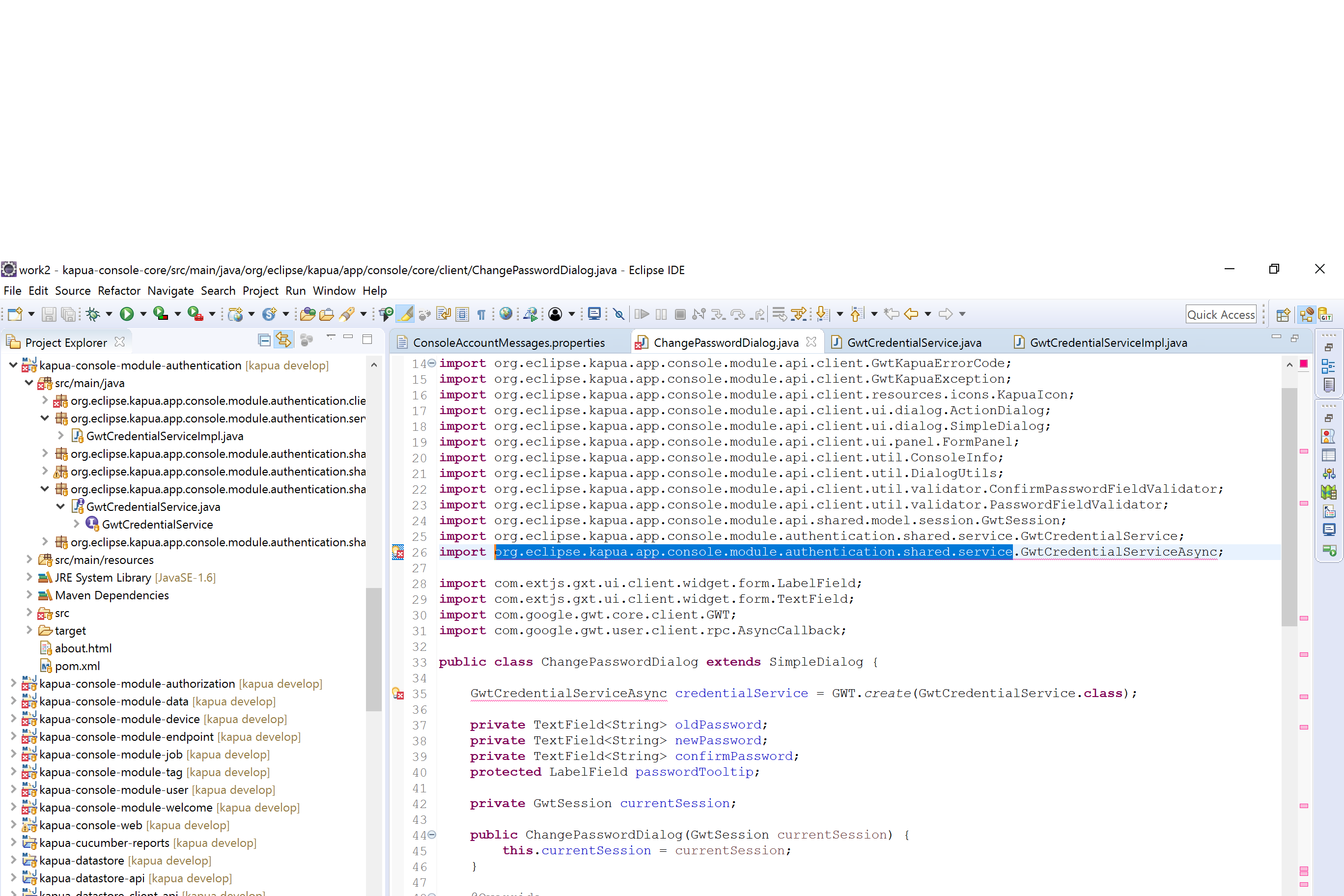Collapse the src/main/java folder
This screenshot has height=896, width=1344.
click(28, 382)
